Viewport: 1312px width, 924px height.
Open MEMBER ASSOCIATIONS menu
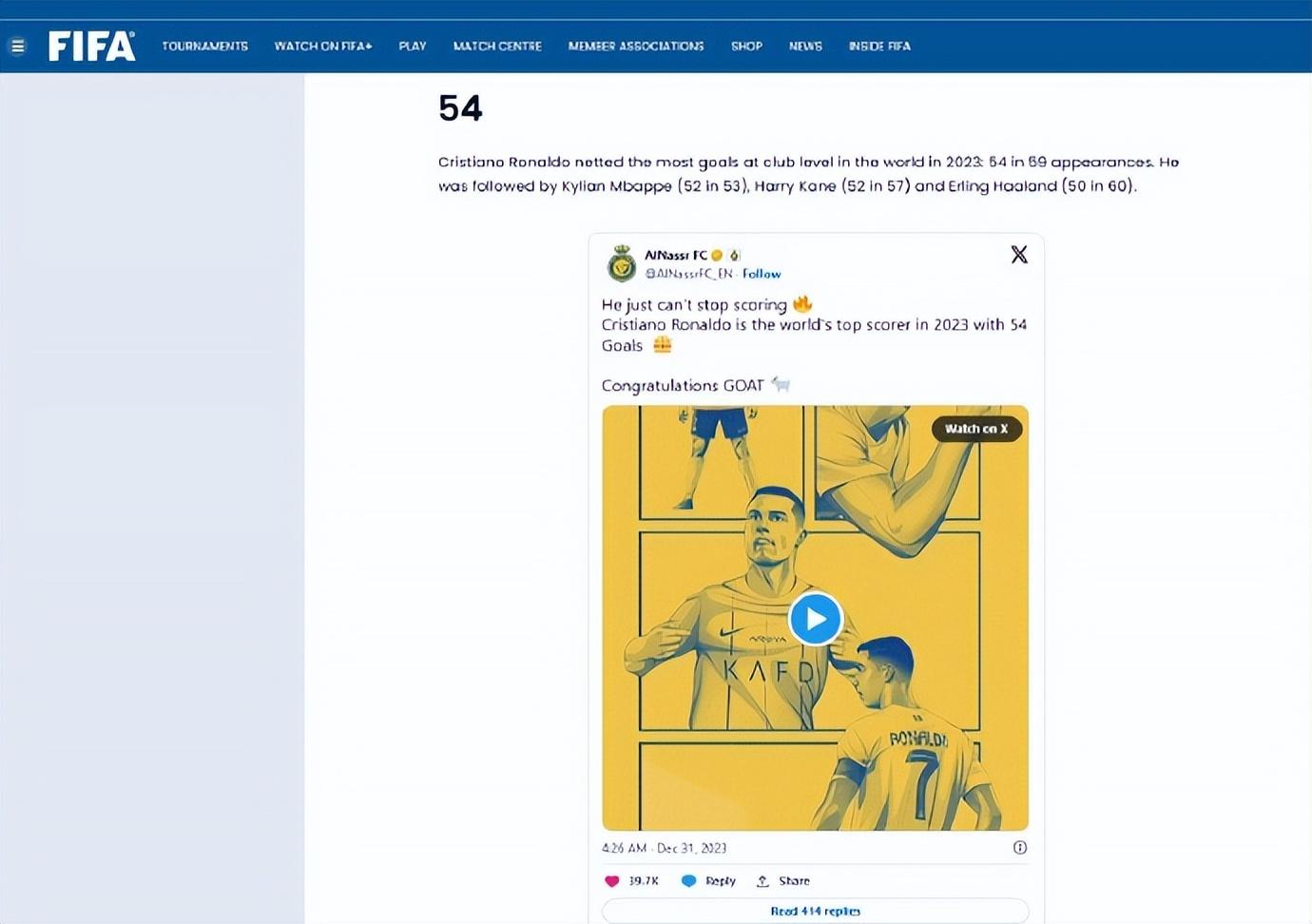point(636,46)
